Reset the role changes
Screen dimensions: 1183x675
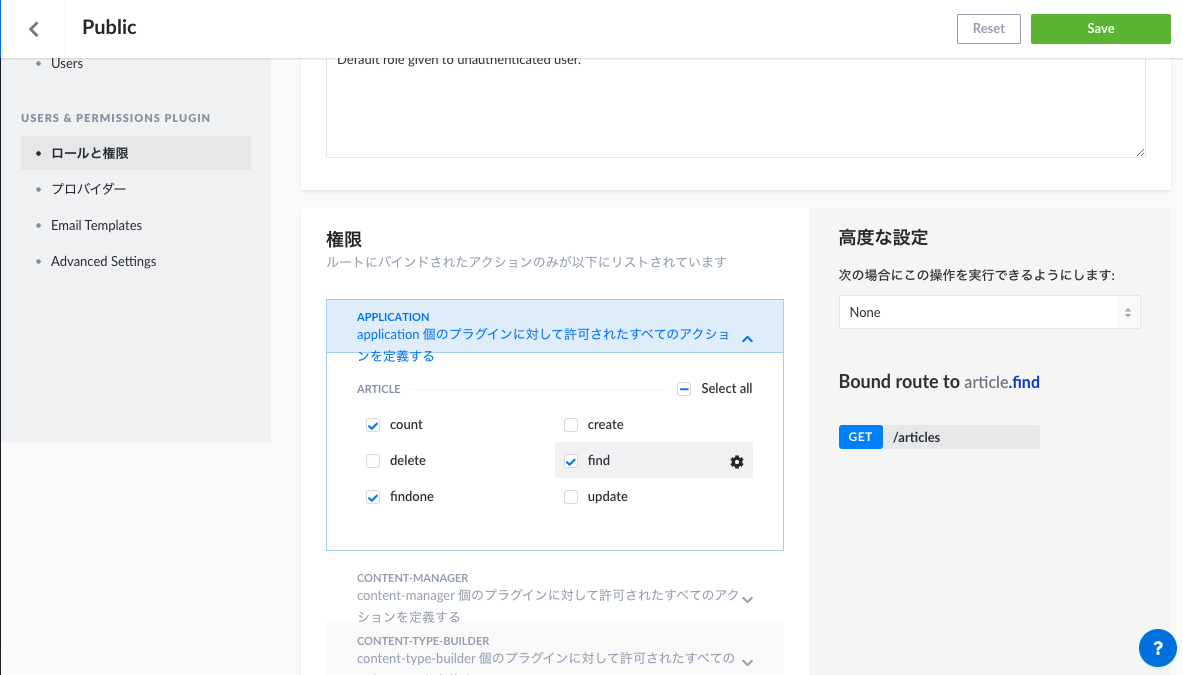point(988,28)
